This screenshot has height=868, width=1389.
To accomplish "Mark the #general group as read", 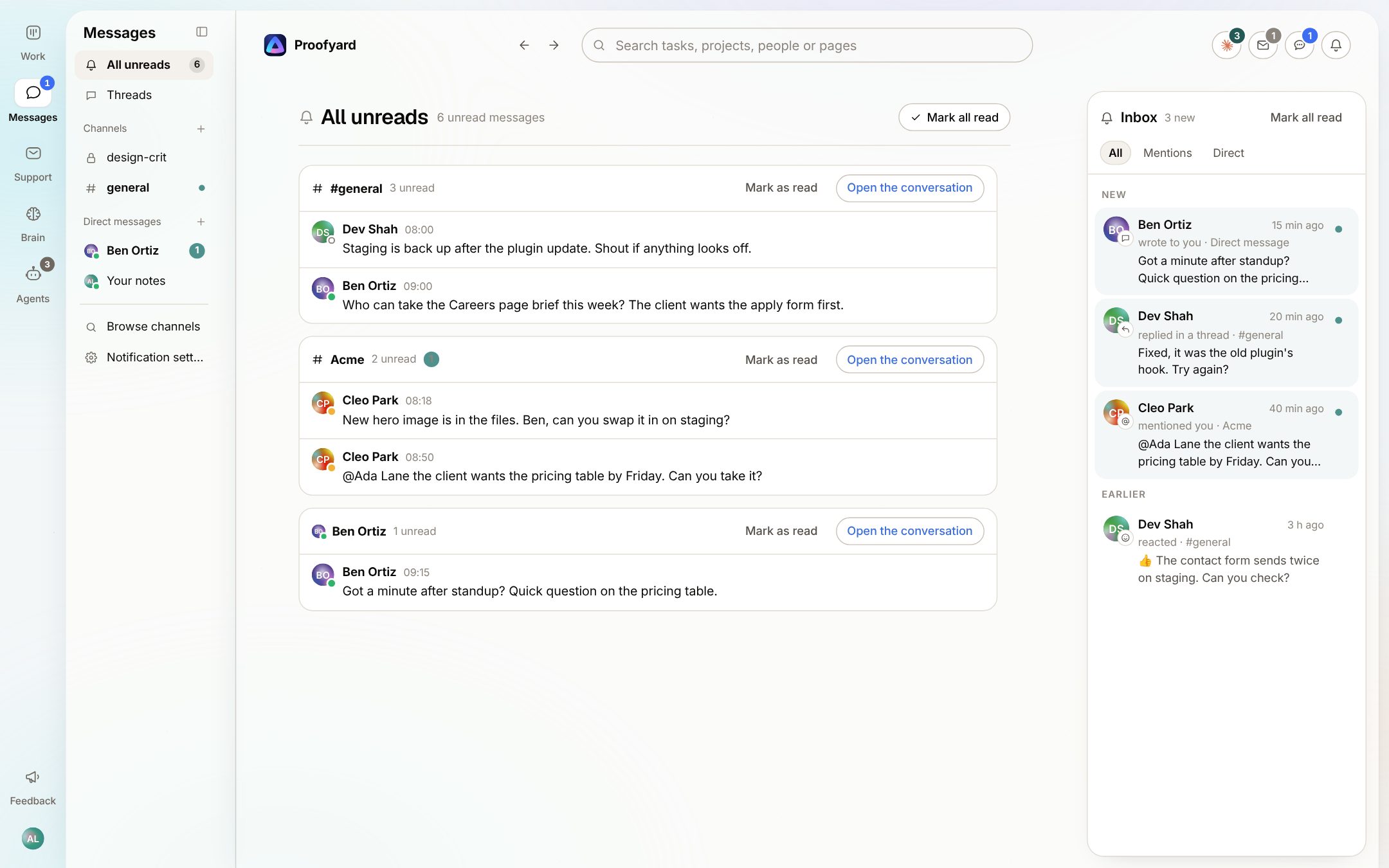I will pos(781,188).
